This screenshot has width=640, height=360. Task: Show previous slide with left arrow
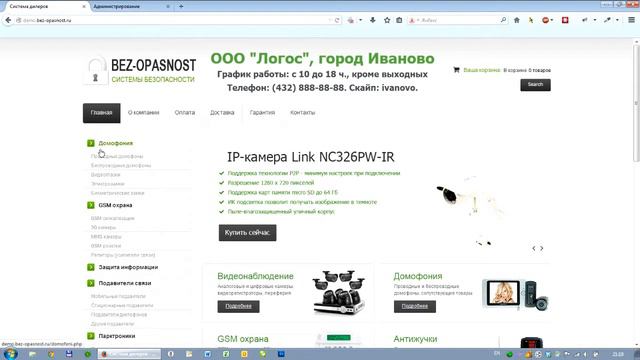click(x=533, y=248)
